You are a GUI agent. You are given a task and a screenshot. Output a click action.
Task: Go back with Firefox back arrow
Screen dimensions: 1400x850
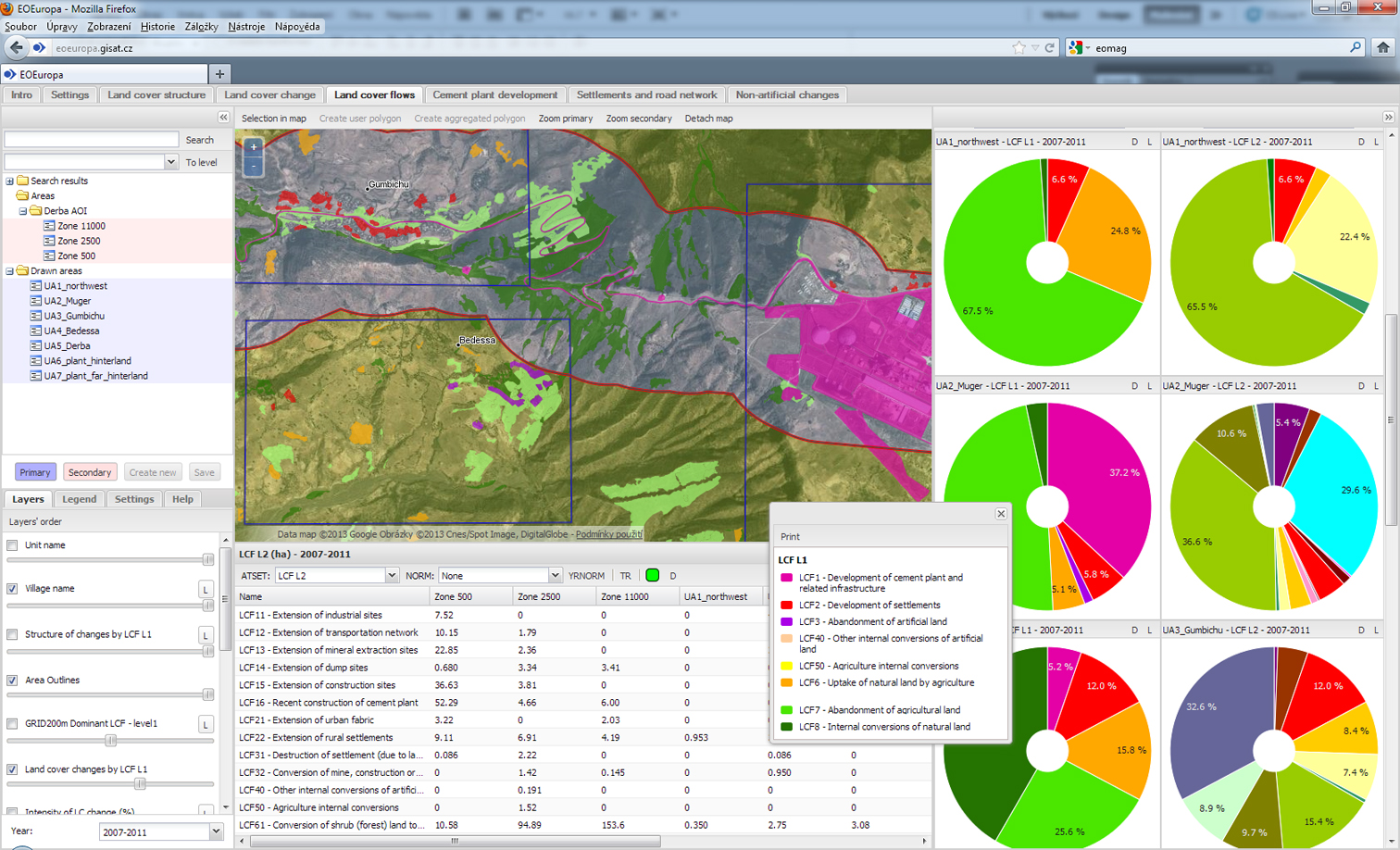(17, 48)
